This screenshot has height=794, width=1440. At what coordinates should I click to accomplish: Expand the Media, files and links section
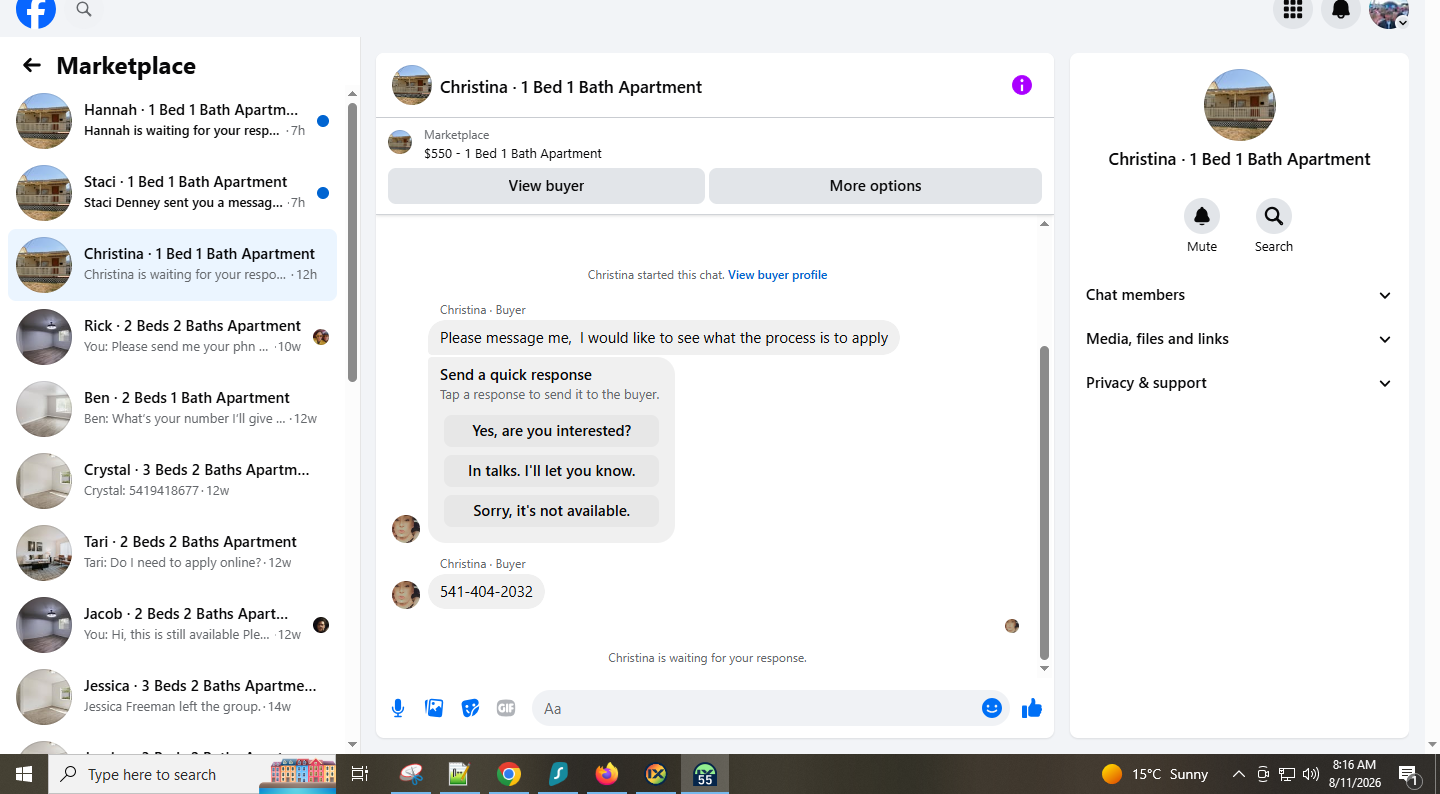[x=1239, y=339]
